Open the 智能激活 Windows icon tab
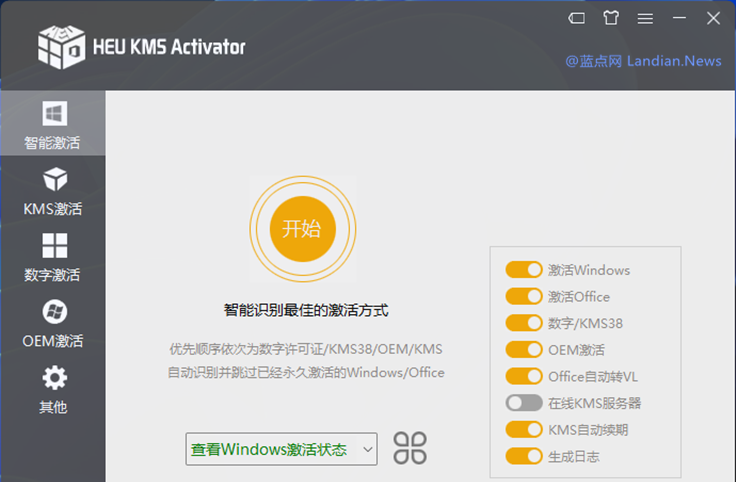 pos(53,113)
